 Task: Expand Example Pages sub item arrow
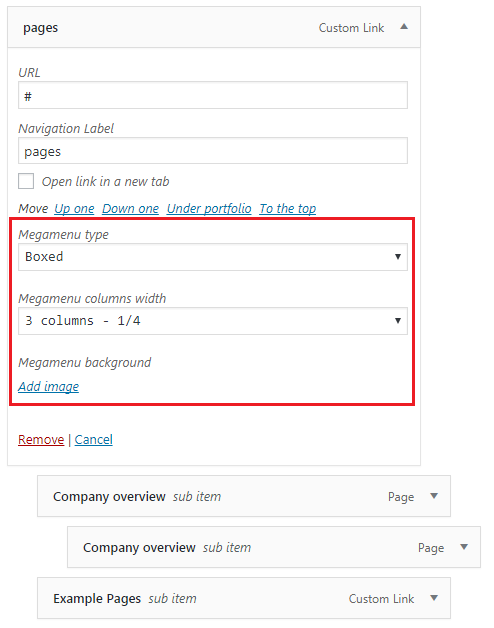coord(434,598)
